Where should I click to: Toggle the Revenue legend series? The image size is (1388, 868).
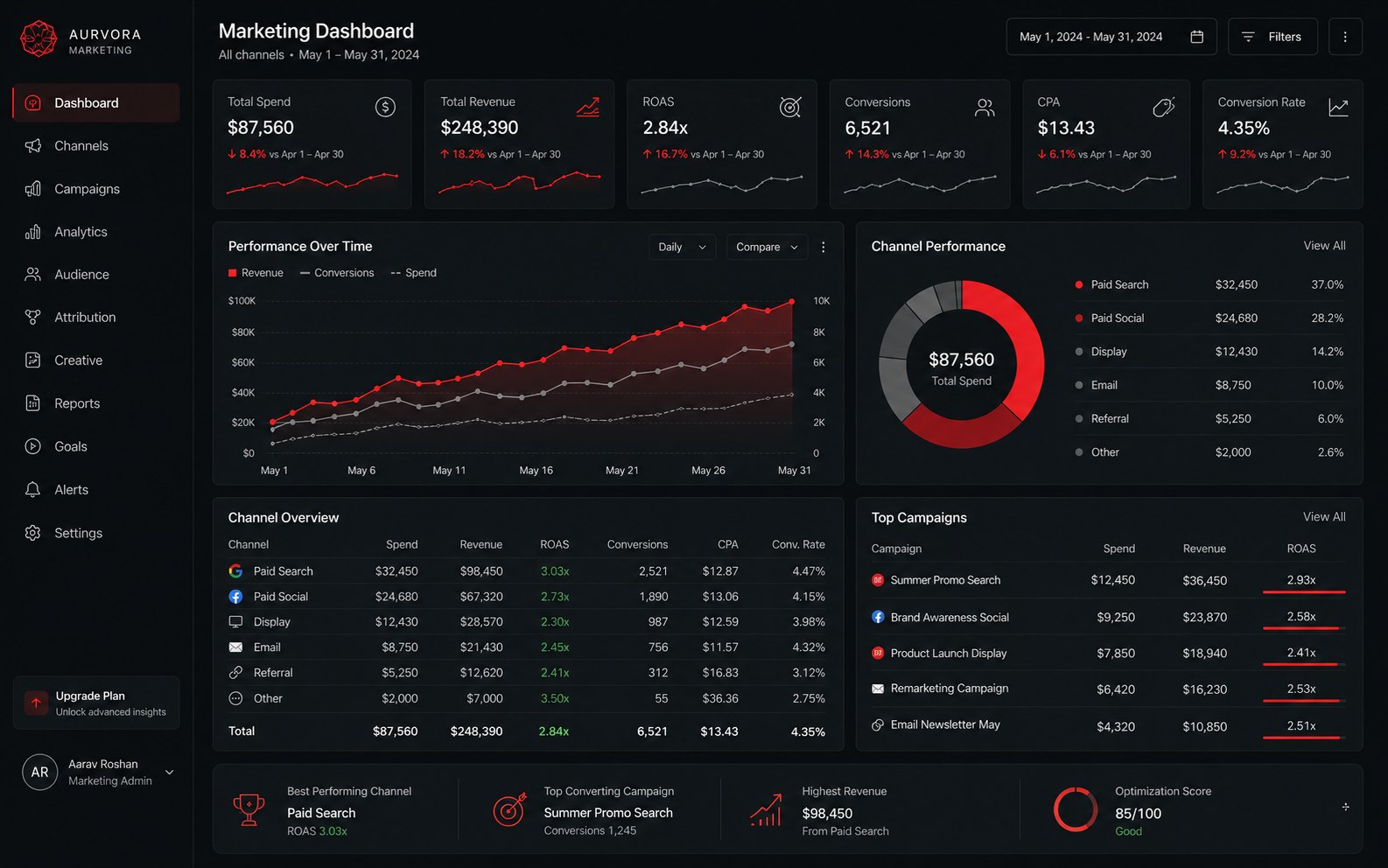pos(256,273)
